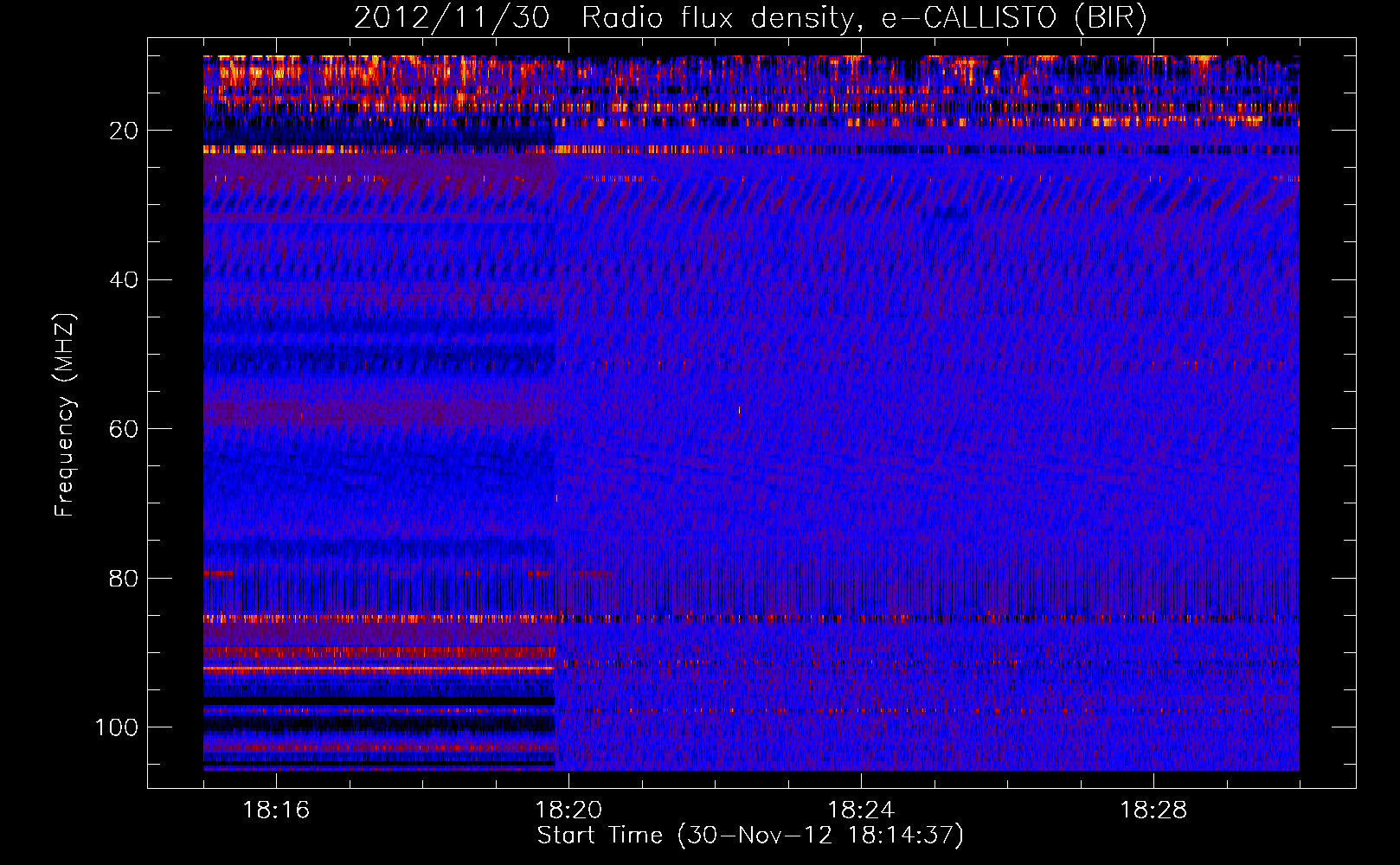The height and width of the screenshot is (865, 1400).
Task: Click the plot title 'Radio flux density, e-CALLISTO (BIR)'
Action: [864, 18]
